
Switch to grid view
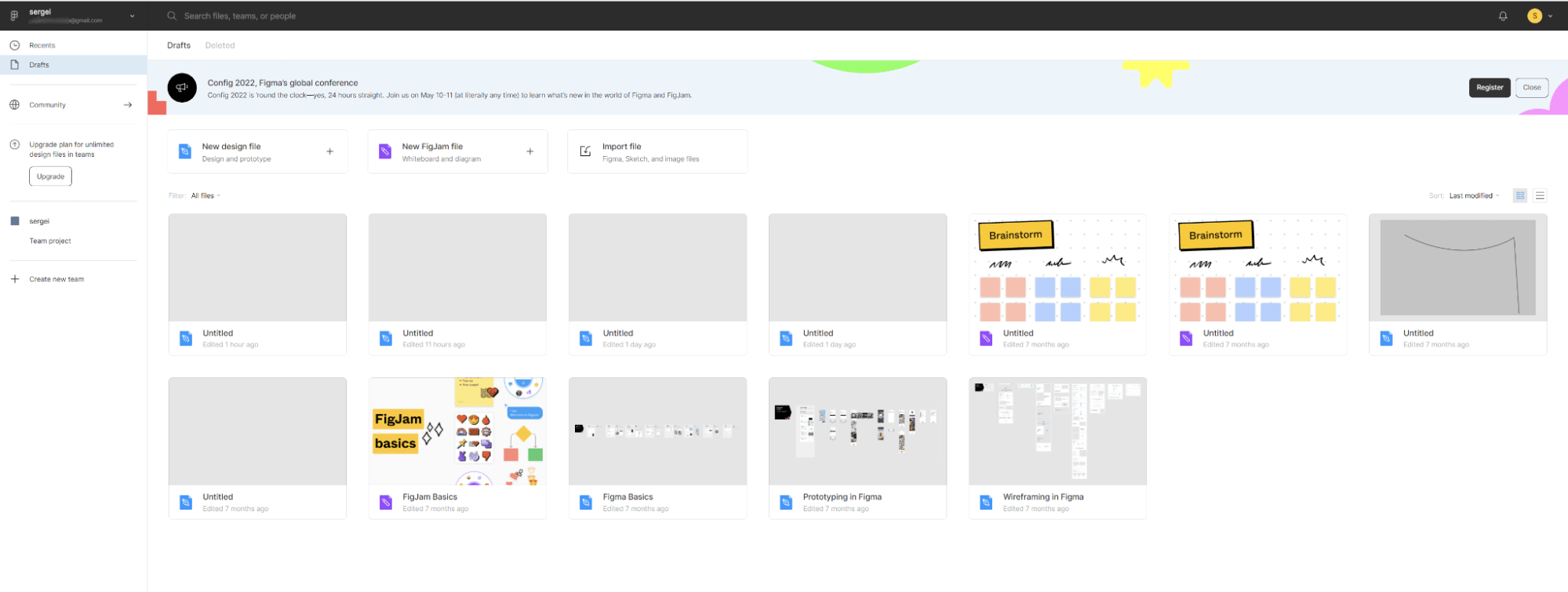1520,196
